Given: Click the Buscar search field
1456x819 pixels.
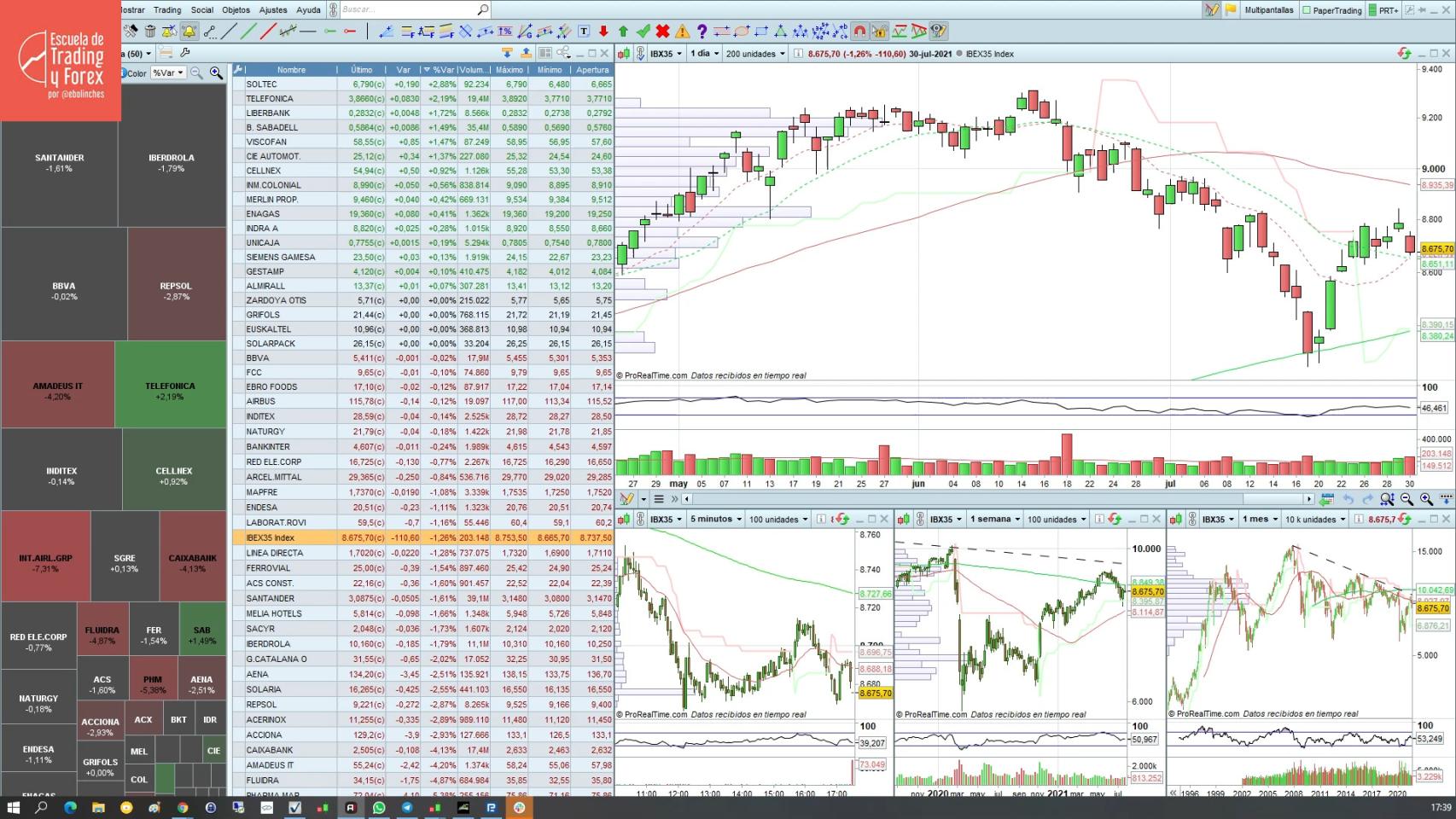Looking at the screenshot, I should (414, 9).
